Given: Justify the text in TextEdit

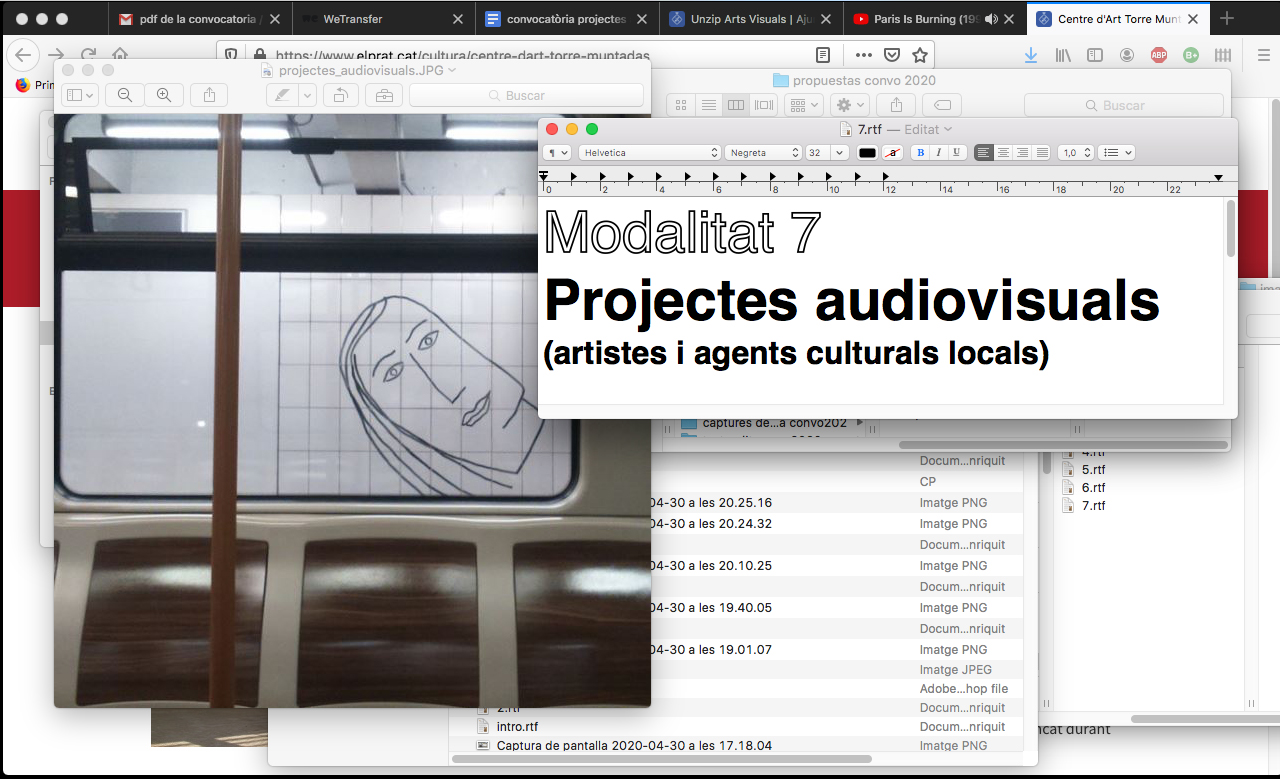Looking at the screenshot, I should [1042, 153].
